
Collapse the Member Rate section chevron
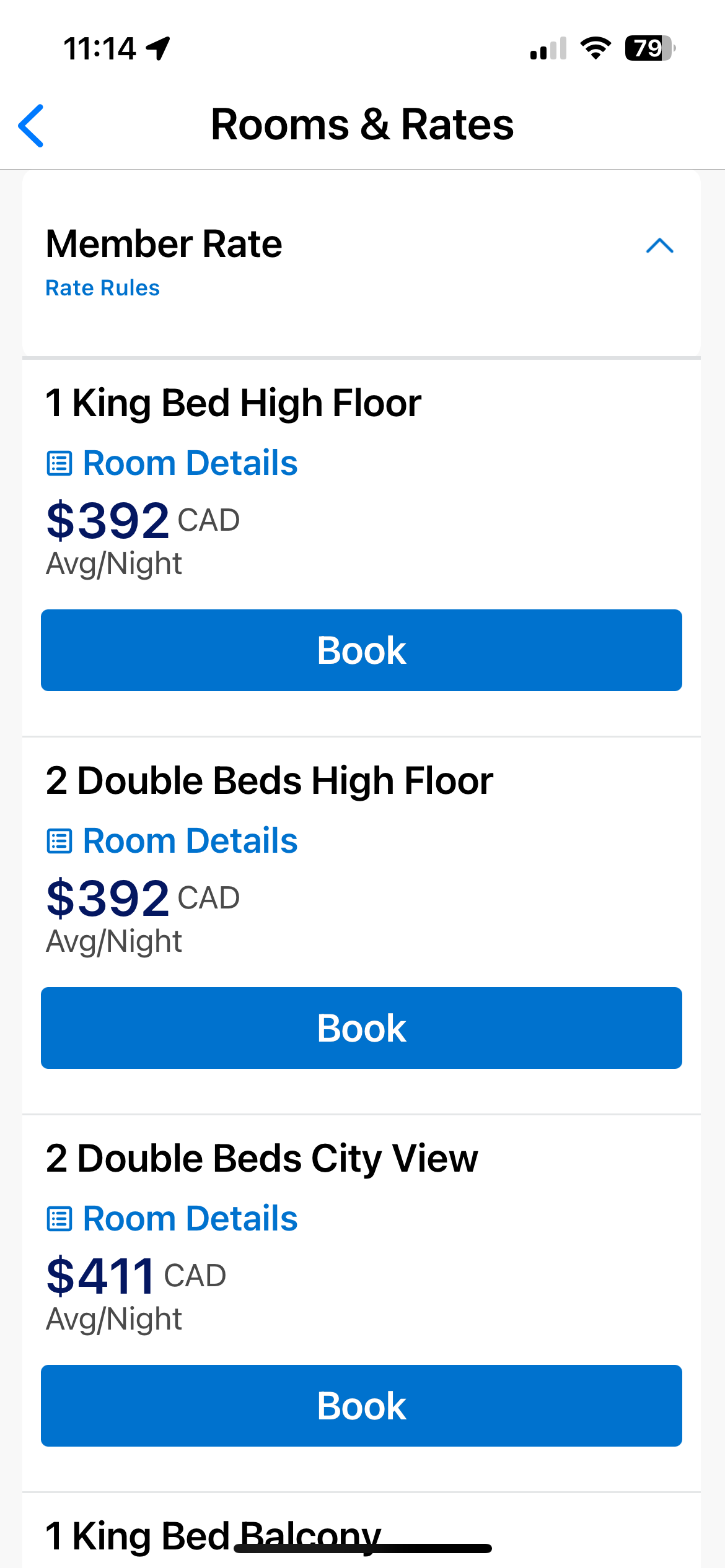pyautogui.click(x=659, y=246)
